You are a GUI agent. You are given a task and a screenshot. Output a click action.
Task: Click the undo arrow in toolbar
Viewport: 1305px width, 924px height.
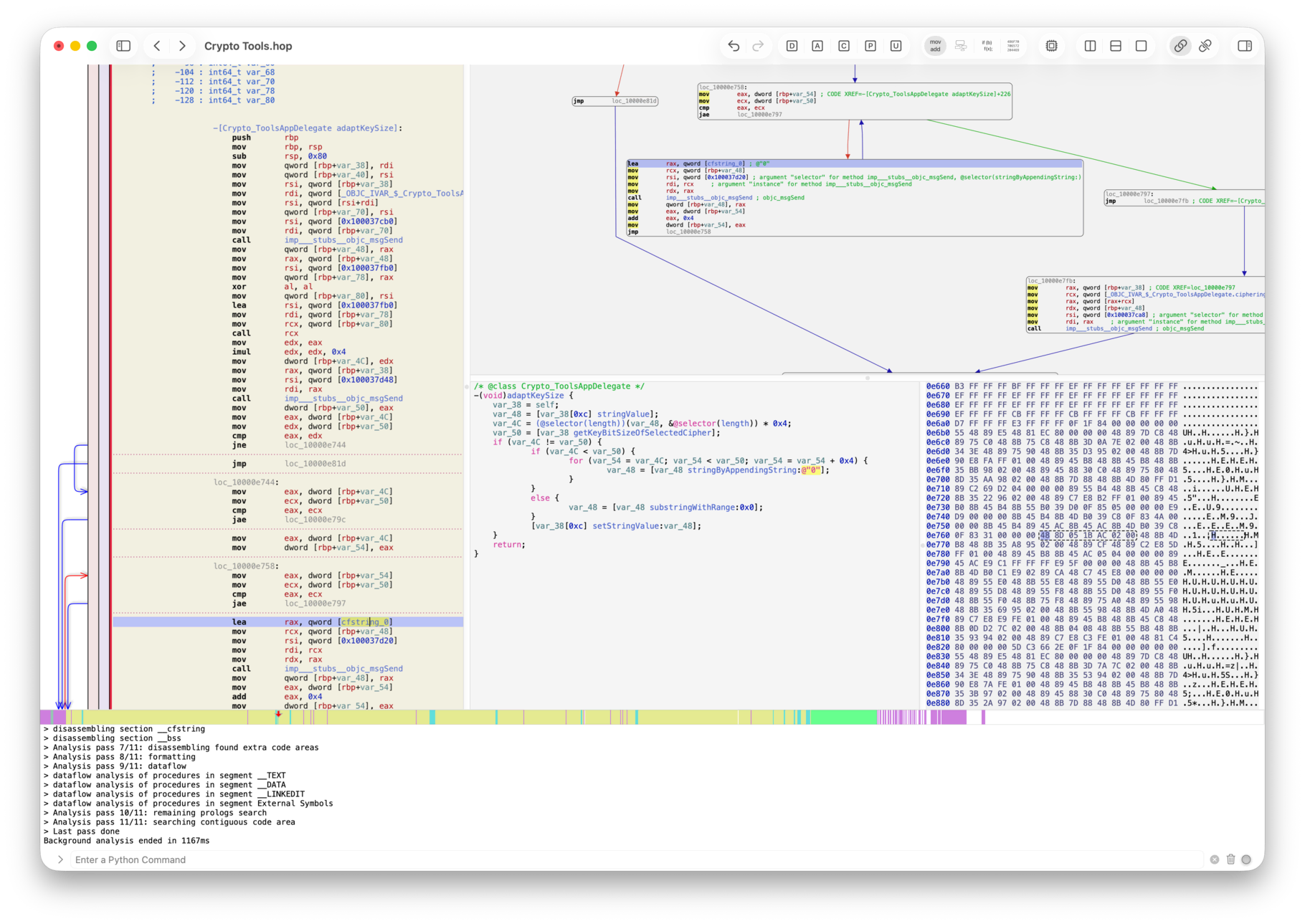click(x=734, y=46)
